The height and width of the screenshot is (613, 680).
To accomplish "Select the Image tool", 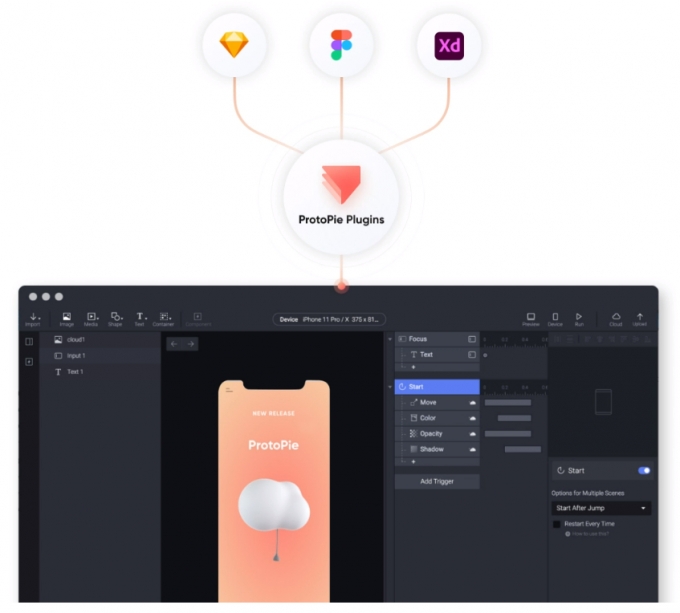I will (66, 319).
